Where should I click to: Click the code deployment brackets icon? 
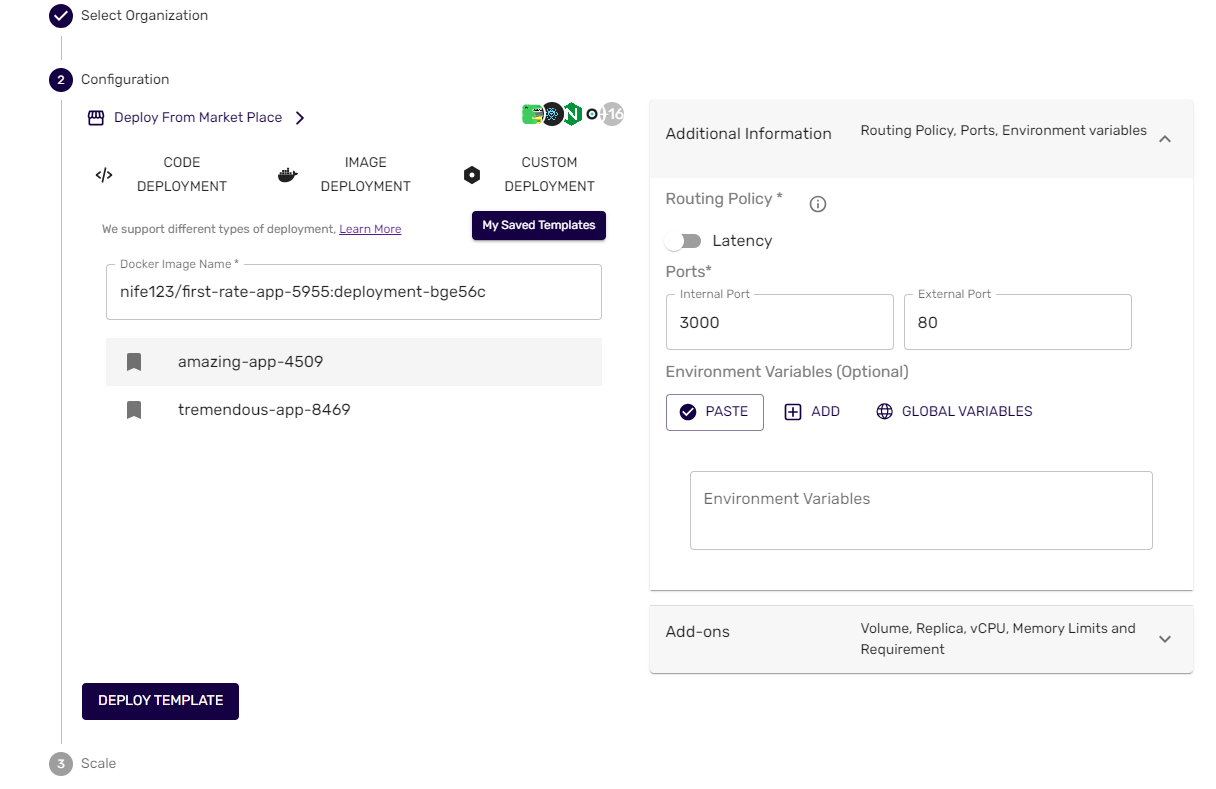click(104, 175)
